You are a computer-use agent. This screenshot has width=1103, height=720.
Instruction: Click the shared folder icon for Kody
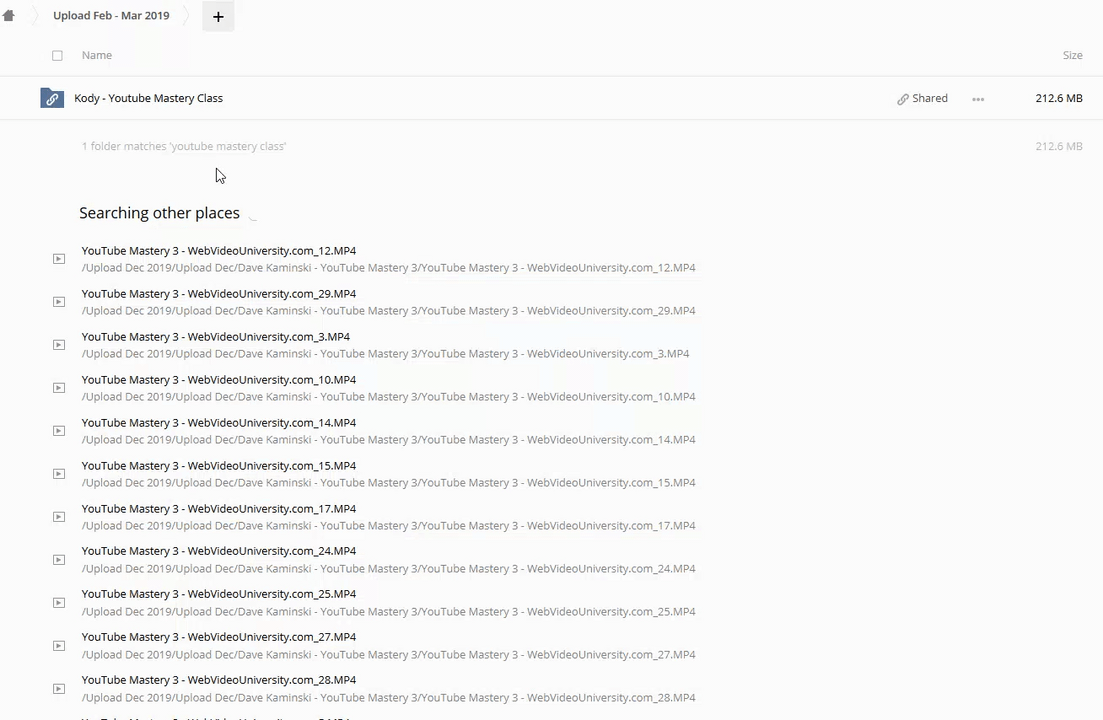tap(52, 98)
